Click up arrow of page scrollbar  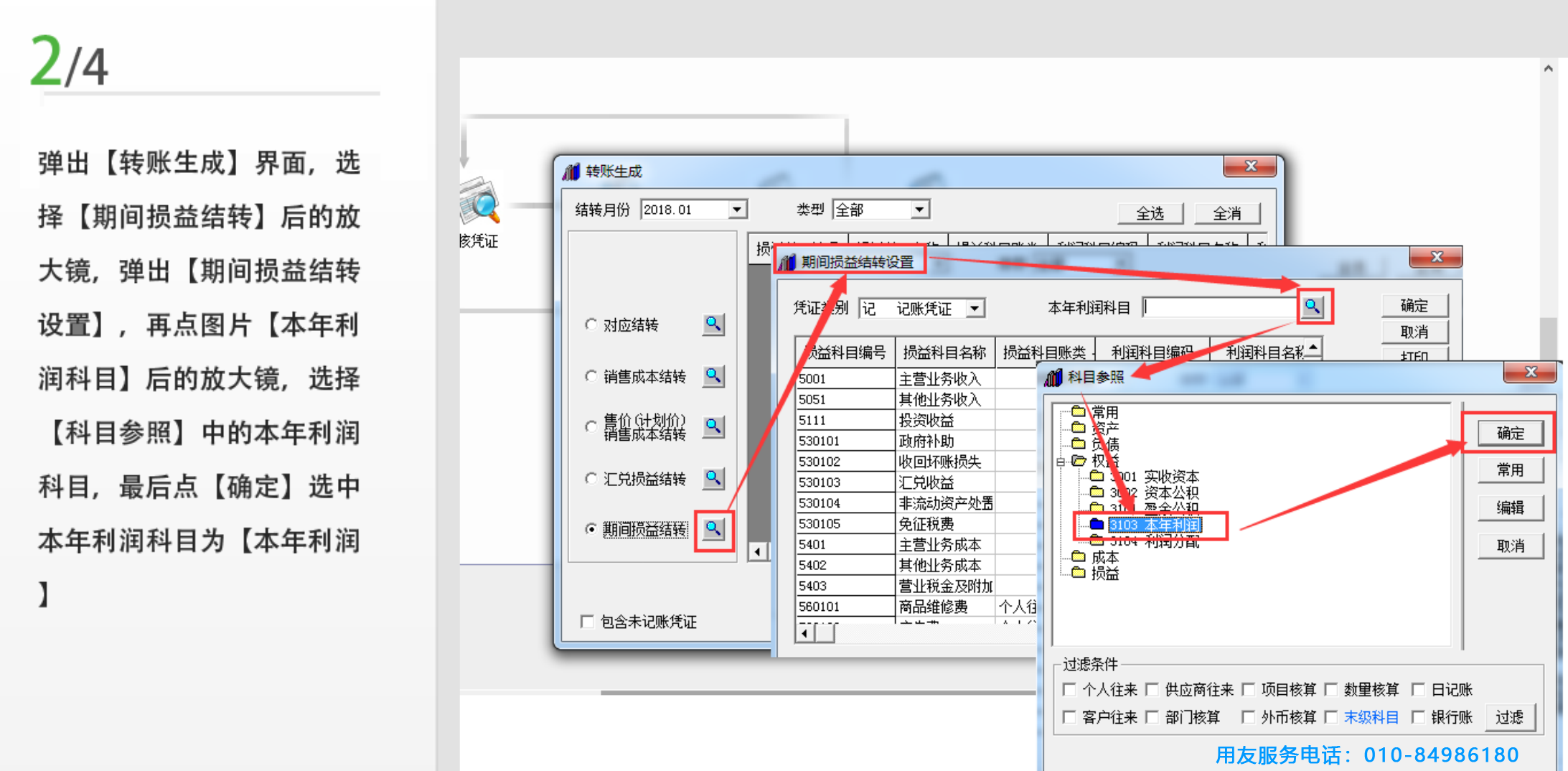(x=1549, y=69)
